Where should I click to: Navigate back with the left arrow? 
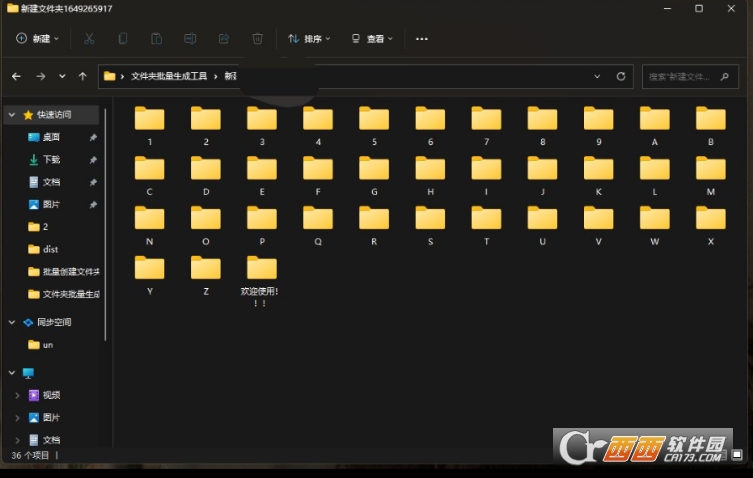tap(16, 76)
